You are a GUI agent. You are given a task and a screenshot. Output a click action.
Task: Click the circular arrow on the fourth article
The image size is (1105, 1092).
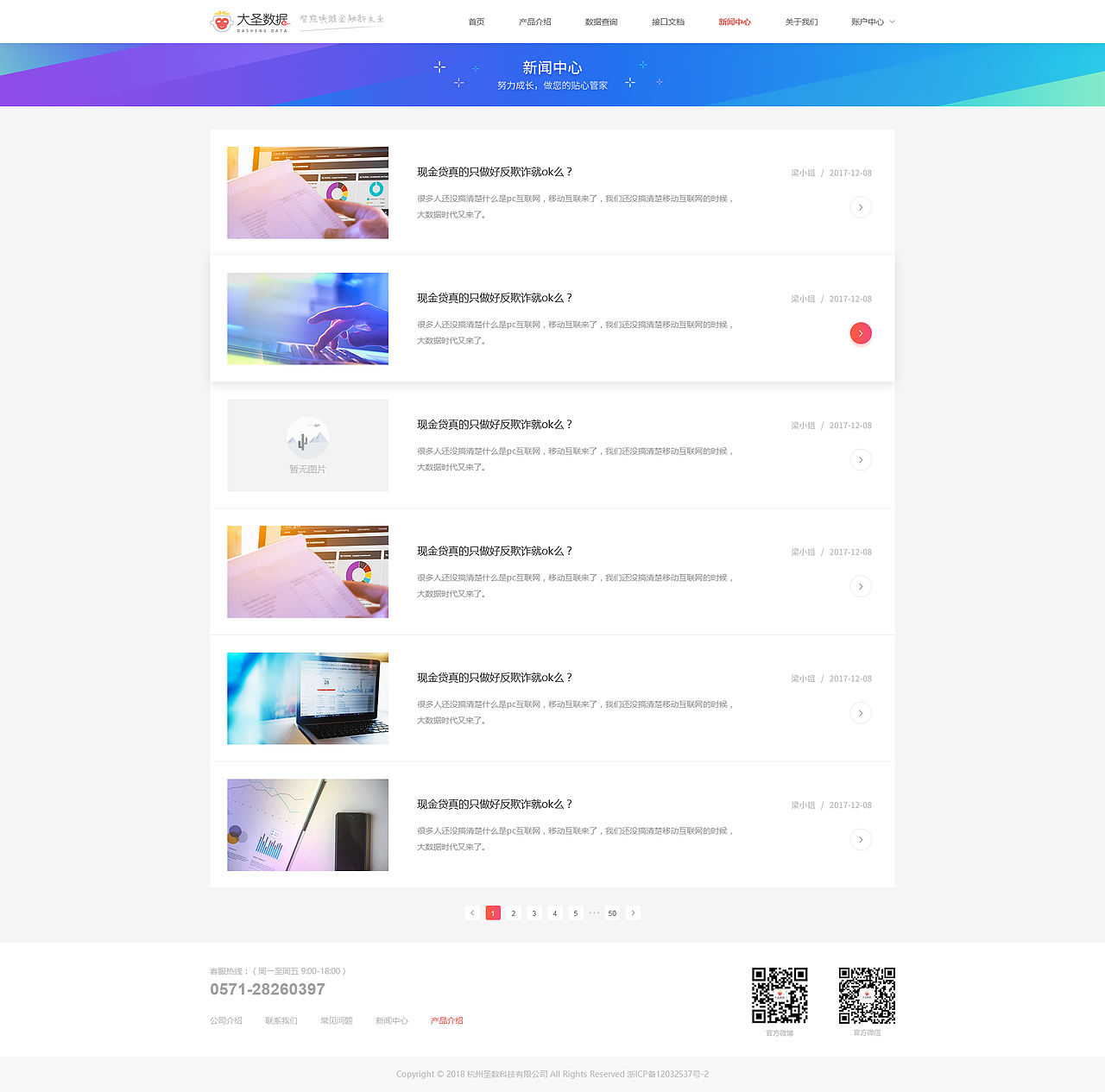(860, 586)
